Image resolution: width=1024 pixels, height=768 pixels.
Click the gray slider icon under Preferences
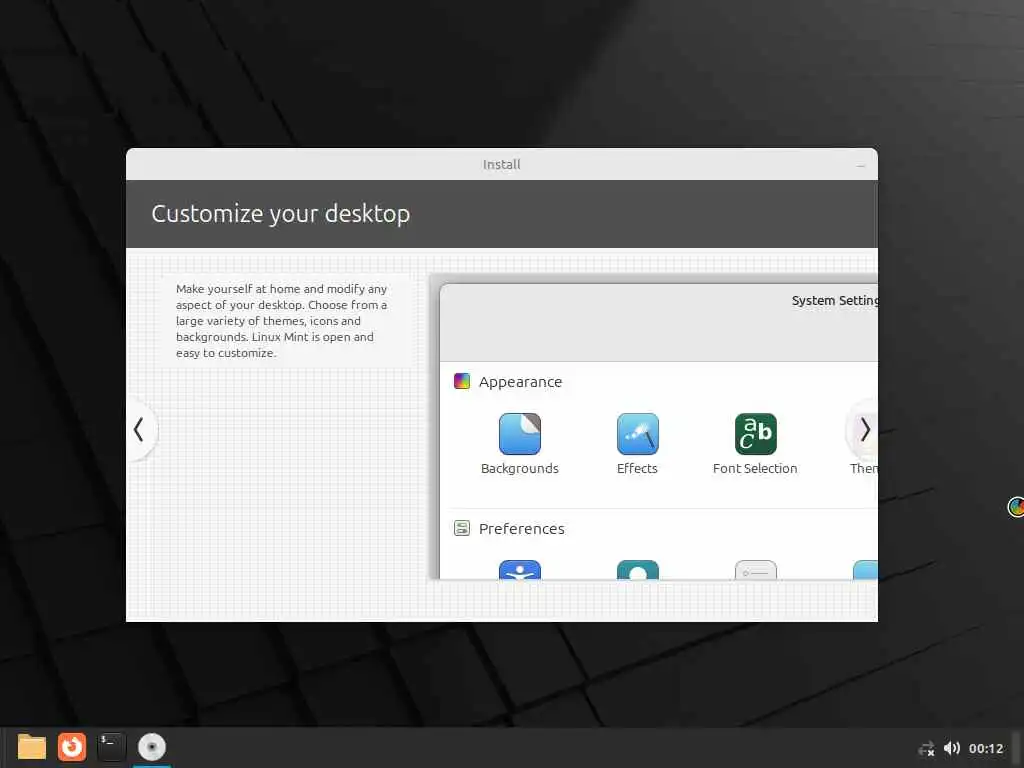pyautogui.click(x=756, y=569)
